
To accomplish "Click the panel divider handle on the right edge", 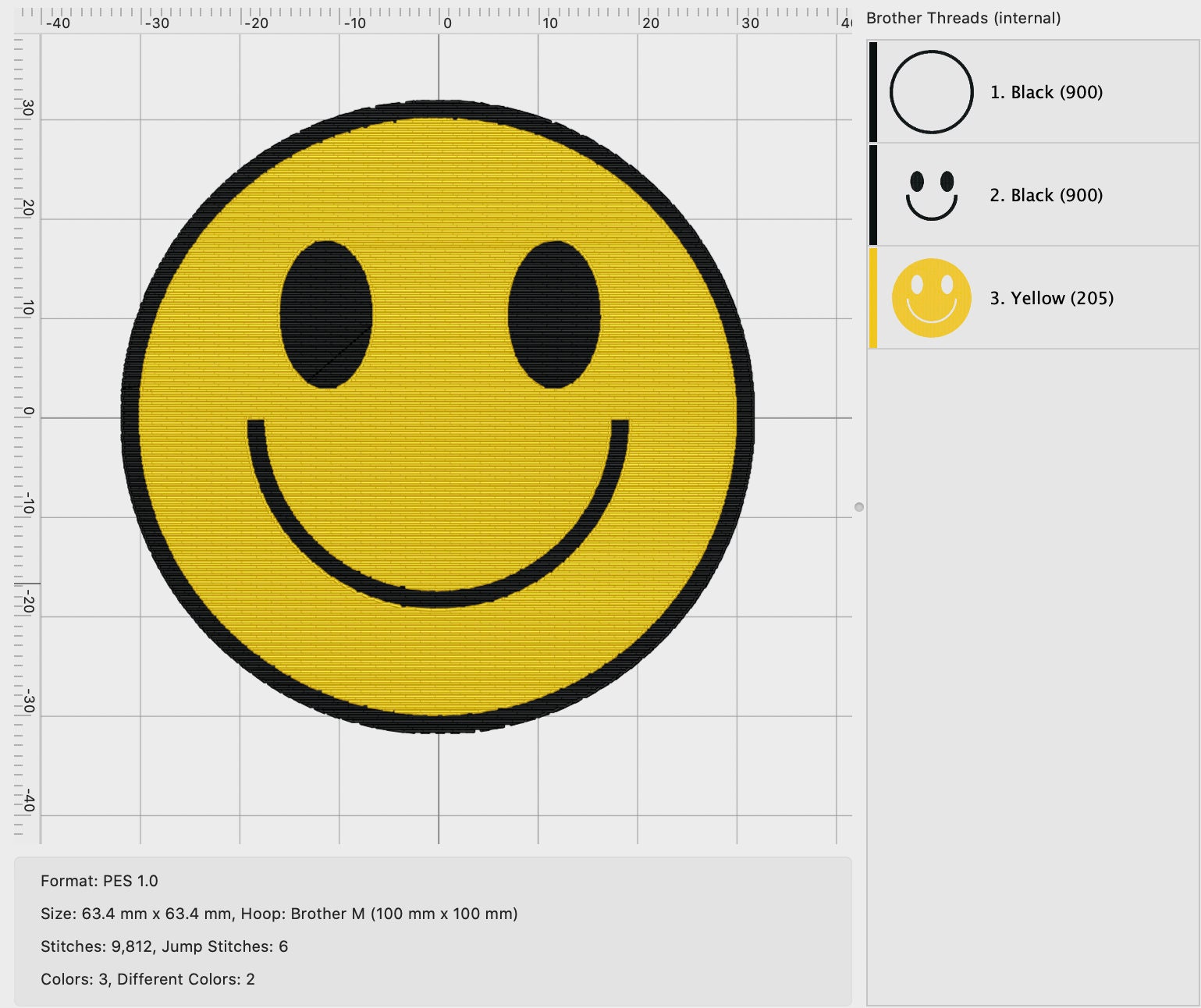I will coord(861,506).
